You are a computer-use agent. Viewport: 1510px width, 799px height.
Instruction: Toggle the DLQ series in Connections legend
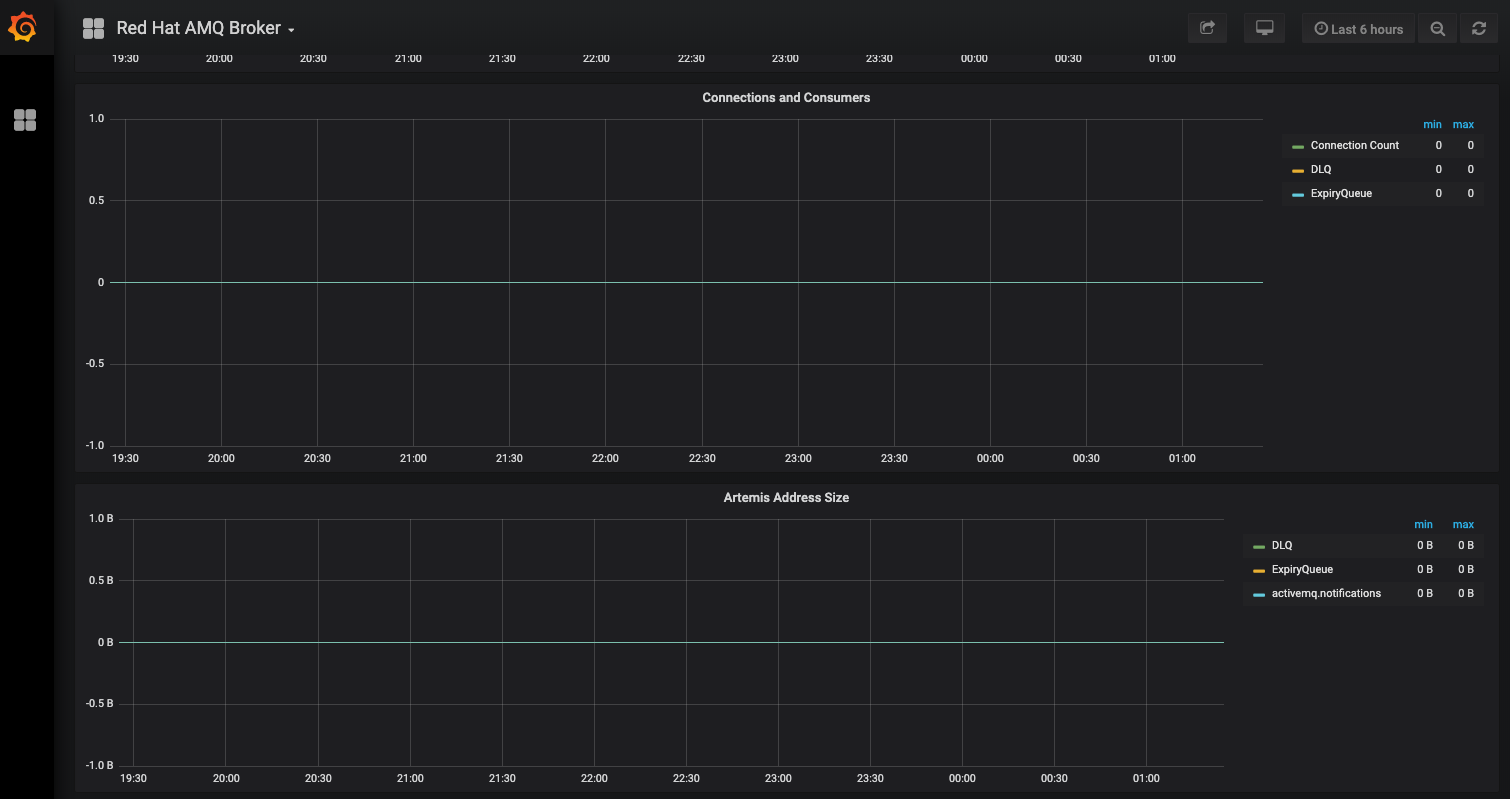coord(1321,169)
